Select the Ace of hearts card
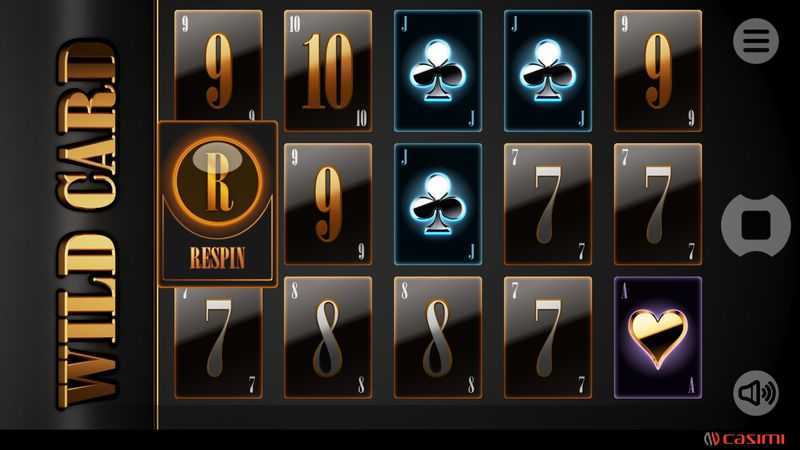Image resolution: width=800 pixels, height=450 pixels. tap(658, 338)
